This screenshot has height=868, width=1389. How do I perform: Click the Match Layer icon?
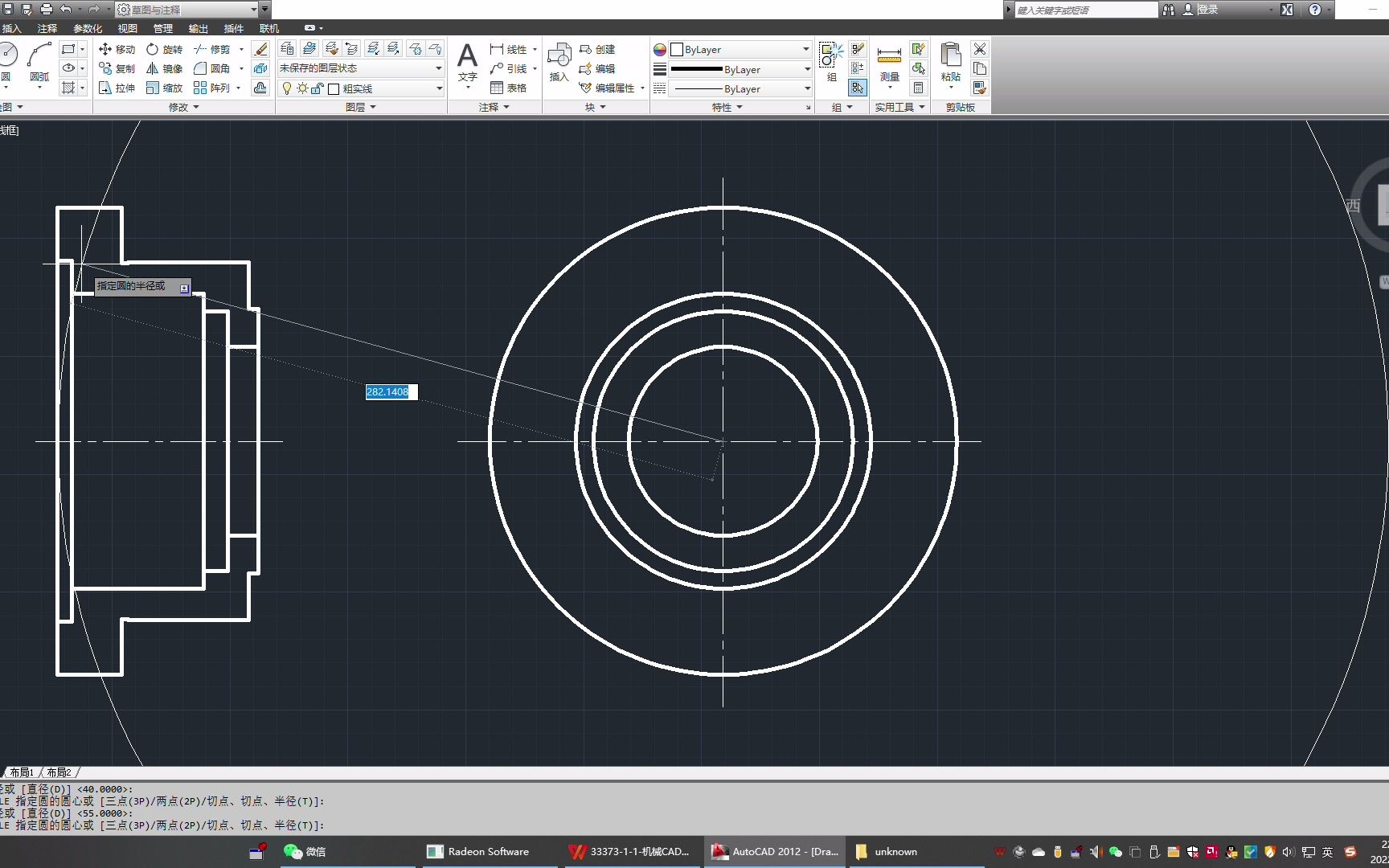[330, 49]
